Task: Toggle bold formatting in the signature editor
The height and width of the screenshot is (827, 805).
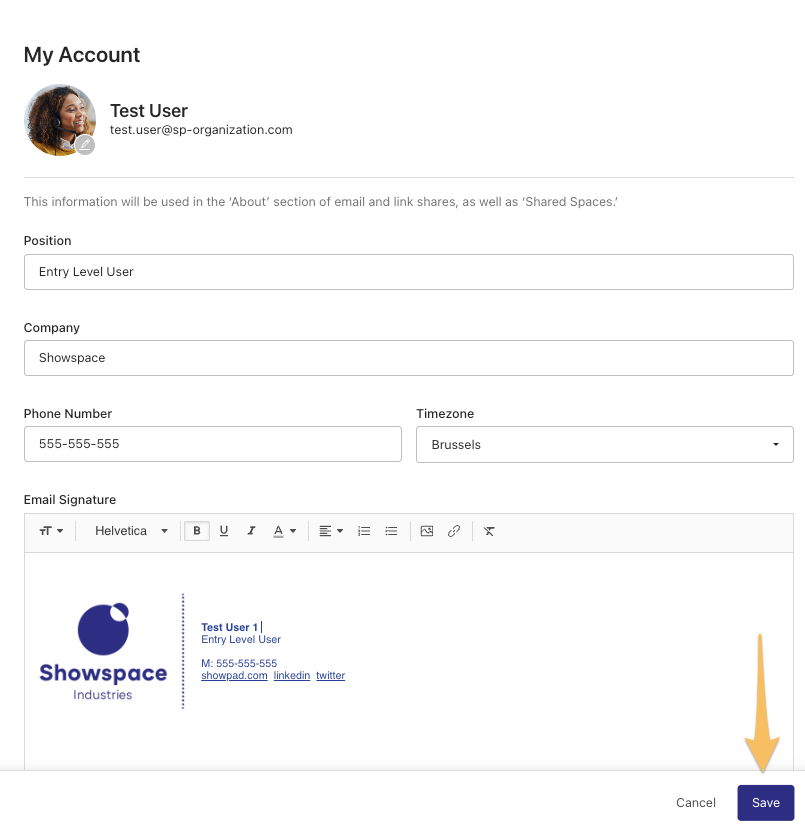Action: coord(197,531)
